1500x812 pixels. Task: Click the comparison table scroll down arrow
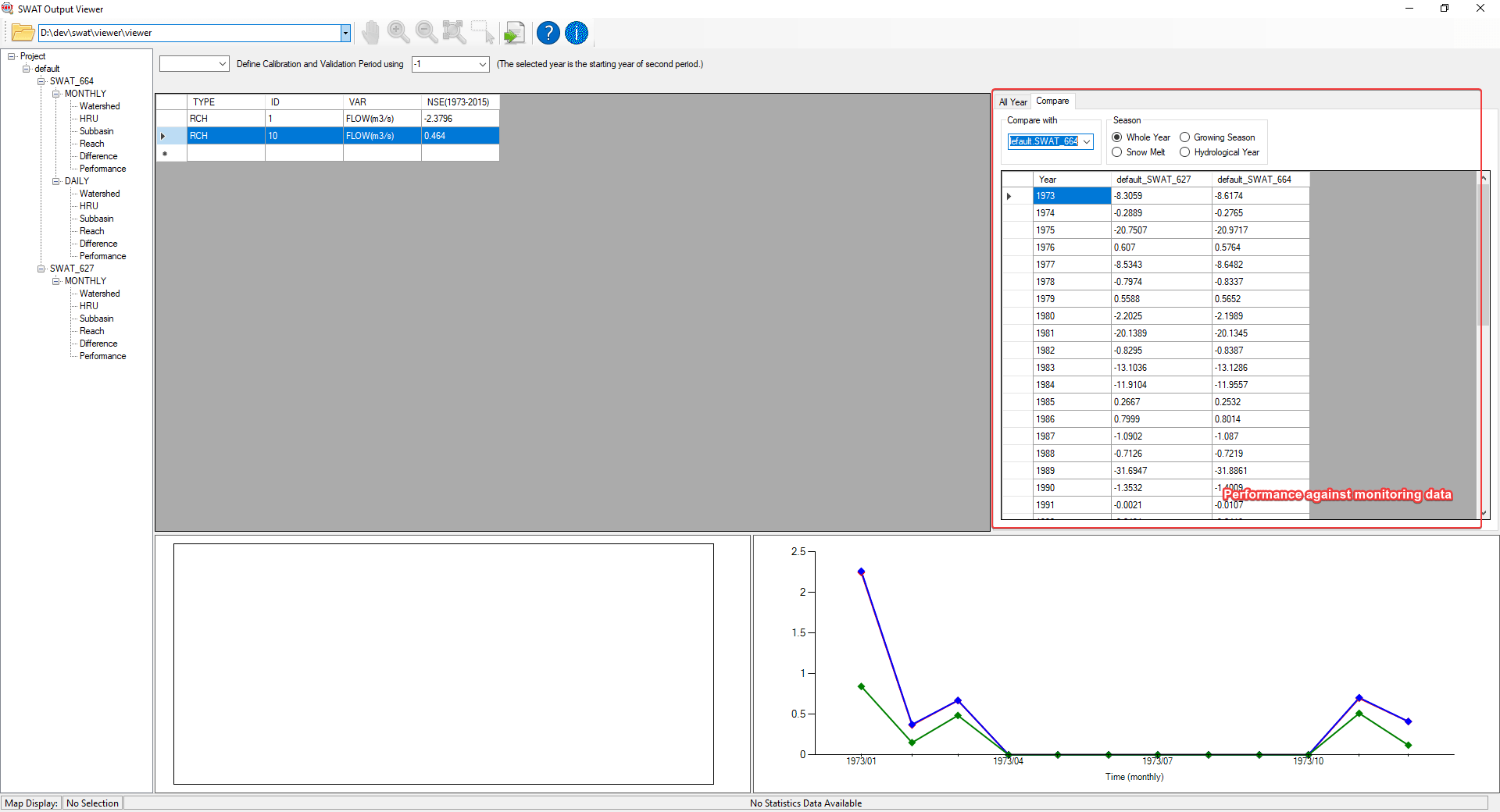(1484, 513)
